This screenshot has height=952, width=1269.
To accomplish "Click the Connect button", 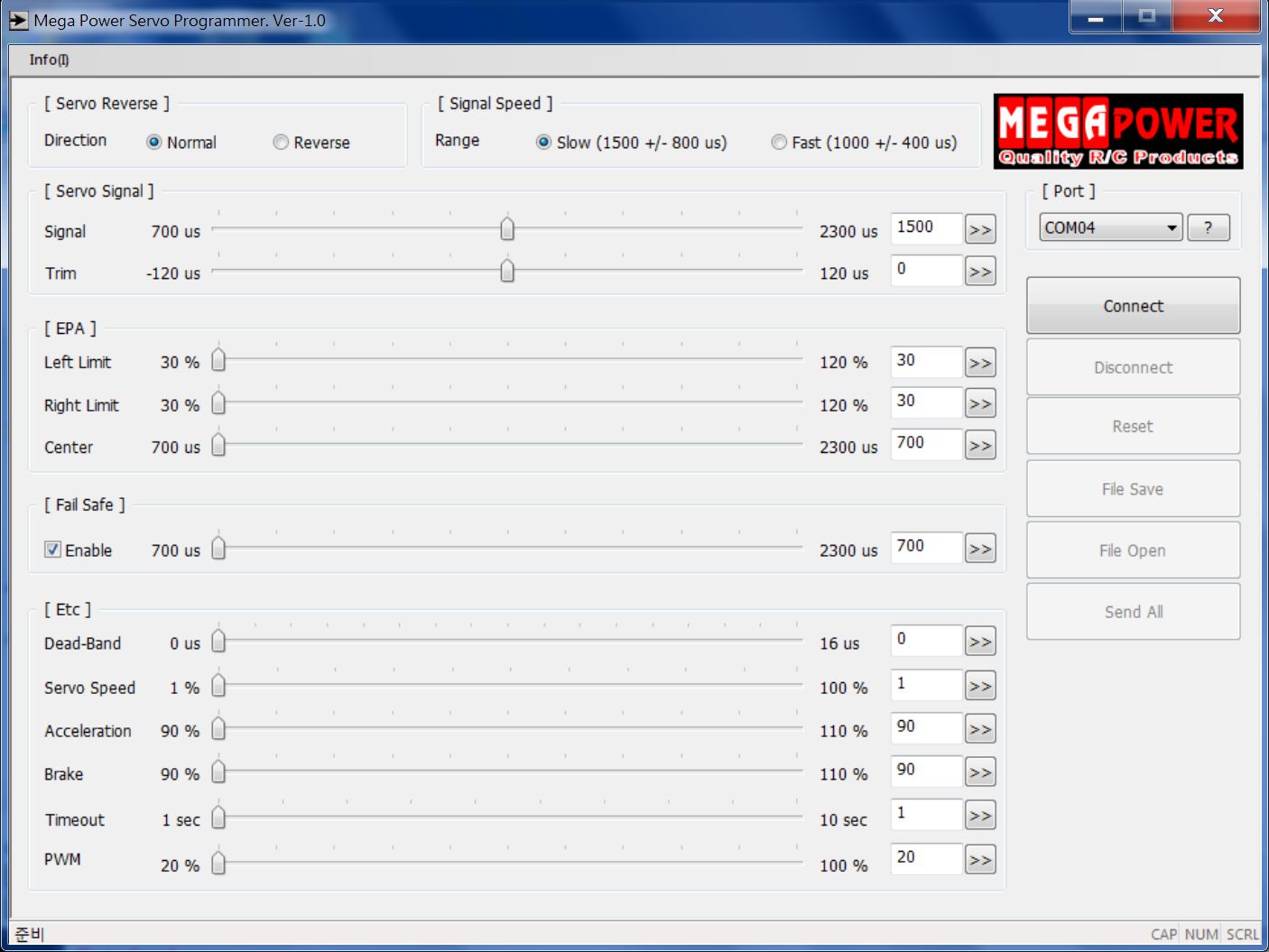I will pyautogui.click(x=1133, y=306).
